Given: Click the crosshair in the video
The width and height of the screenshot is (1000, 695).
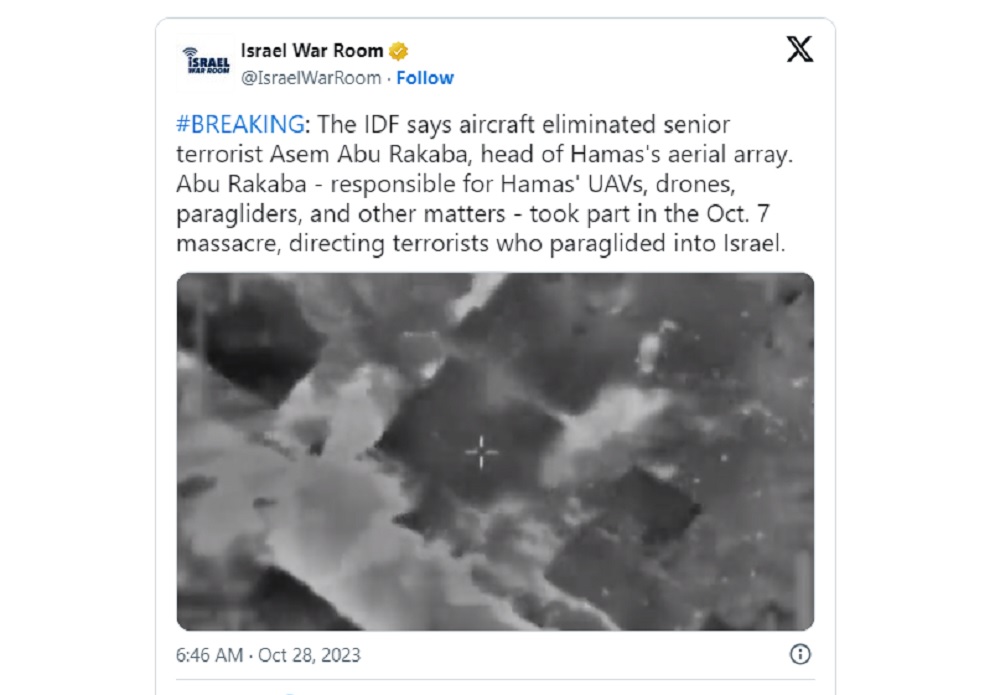Looking at the screenshot, I should pos(481,452).
